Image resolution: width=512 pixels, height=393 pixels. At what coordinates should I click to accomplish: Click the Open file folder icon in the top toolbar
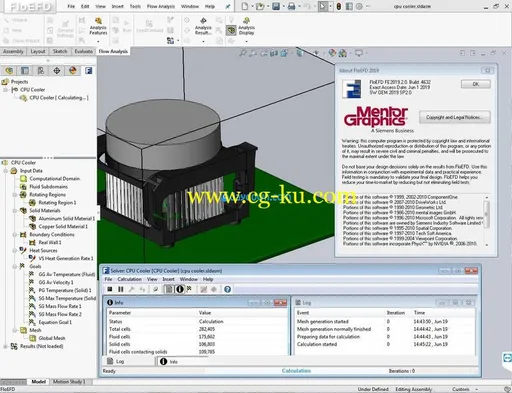click(x=260, y=6)
